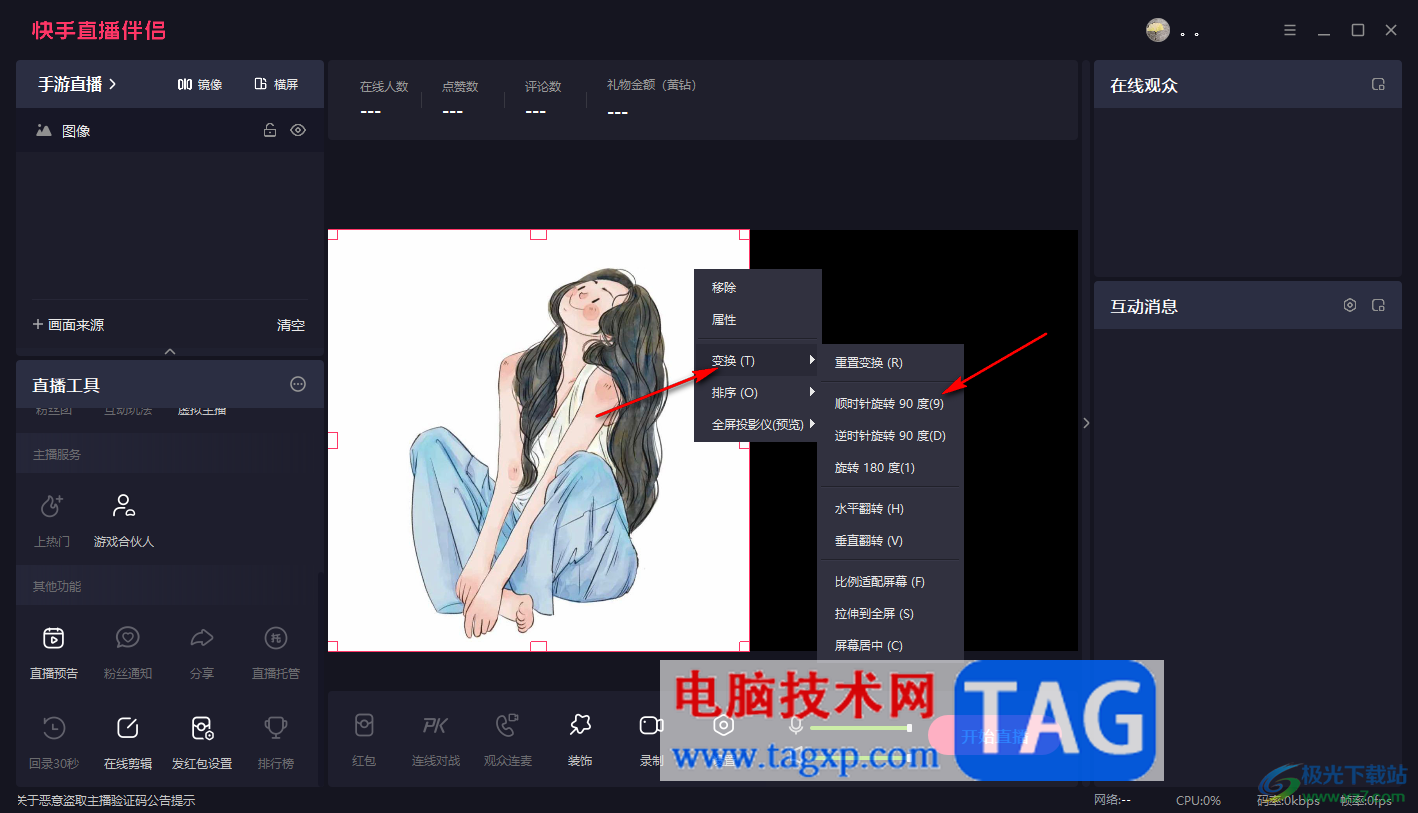Open 发红包设置

202,742
